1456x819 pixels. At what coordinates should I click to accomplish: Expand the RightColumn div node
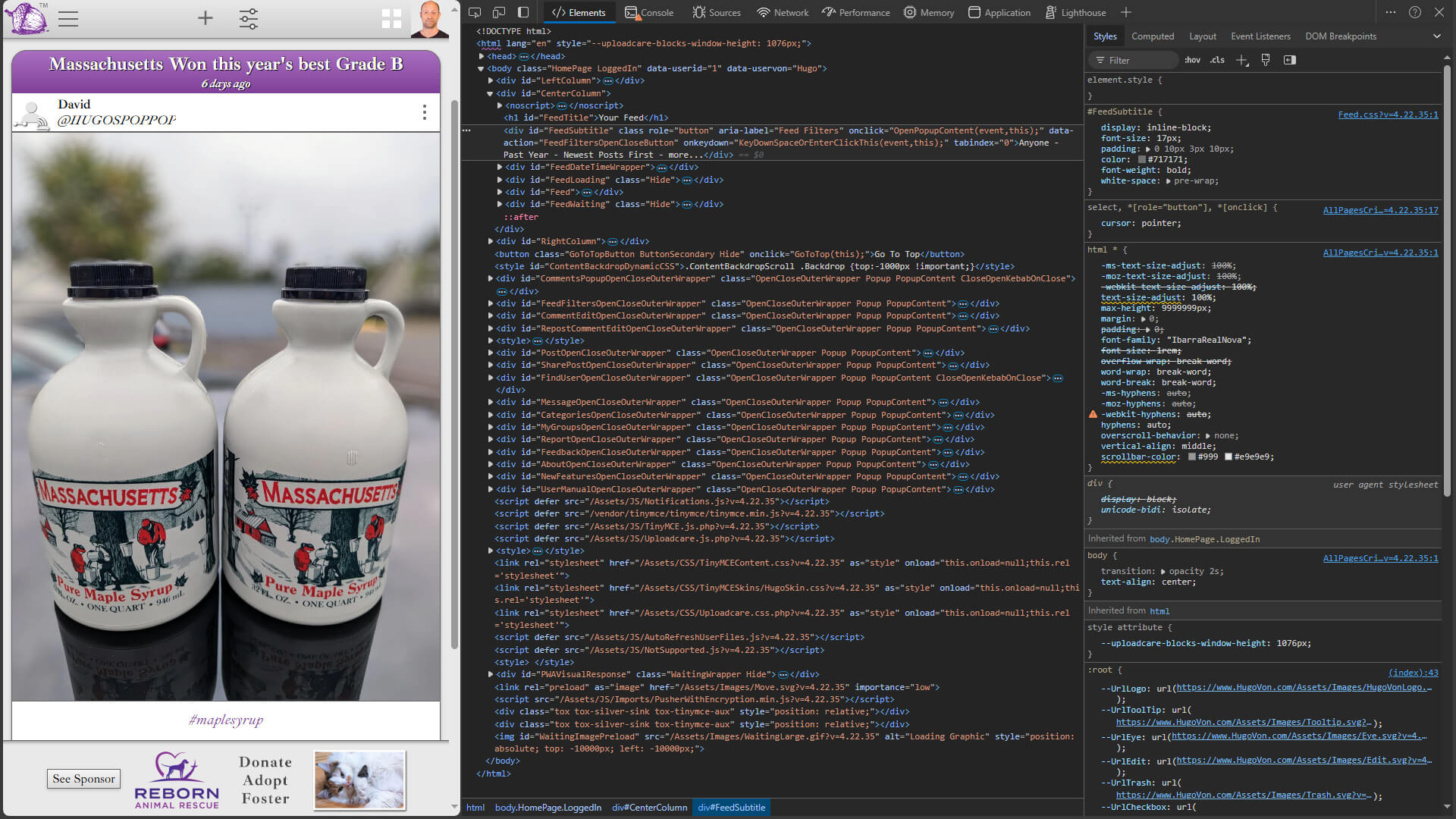[x=491, y=241]
